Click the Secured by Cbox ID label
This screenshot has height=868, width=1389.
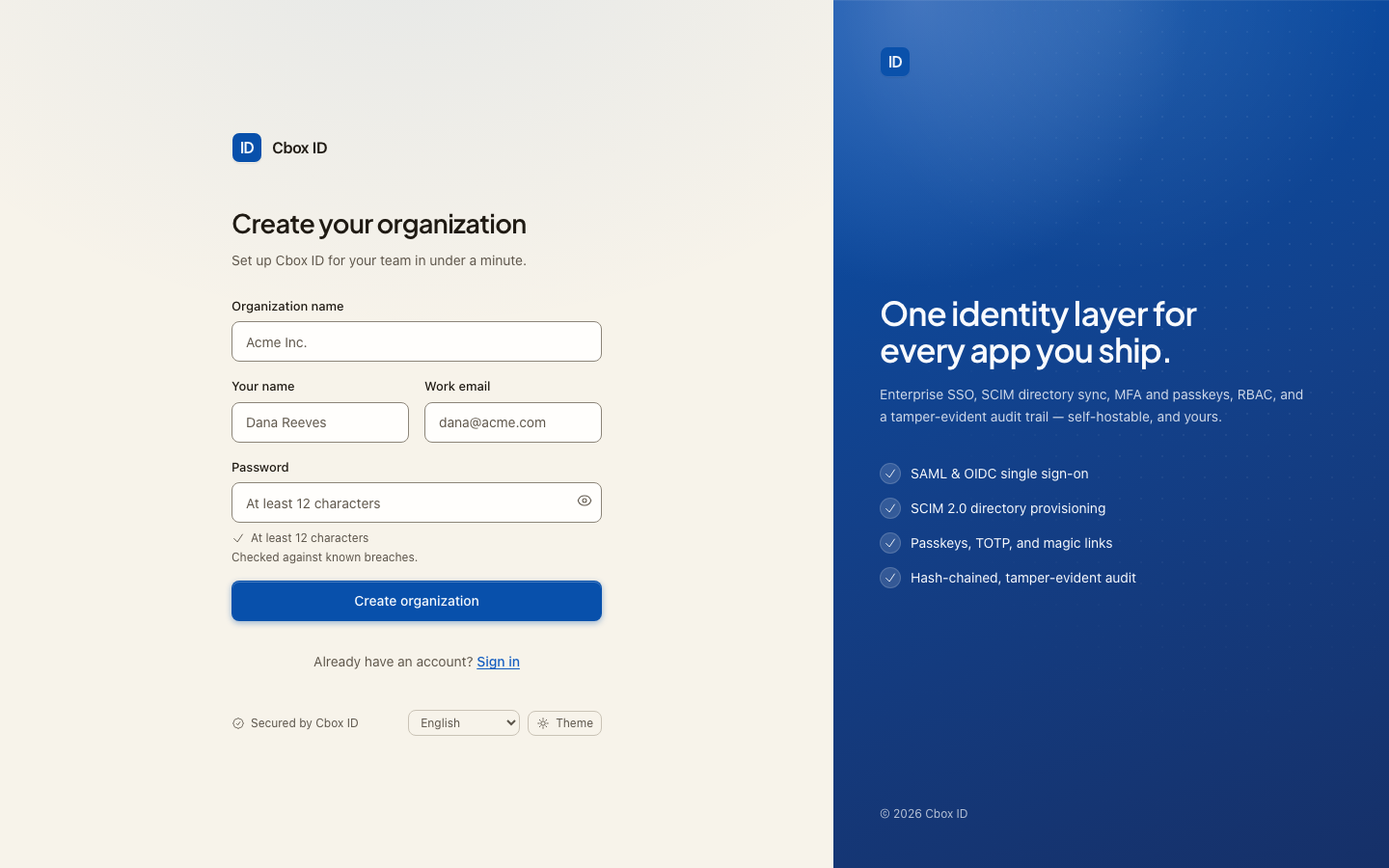point(305,723)
